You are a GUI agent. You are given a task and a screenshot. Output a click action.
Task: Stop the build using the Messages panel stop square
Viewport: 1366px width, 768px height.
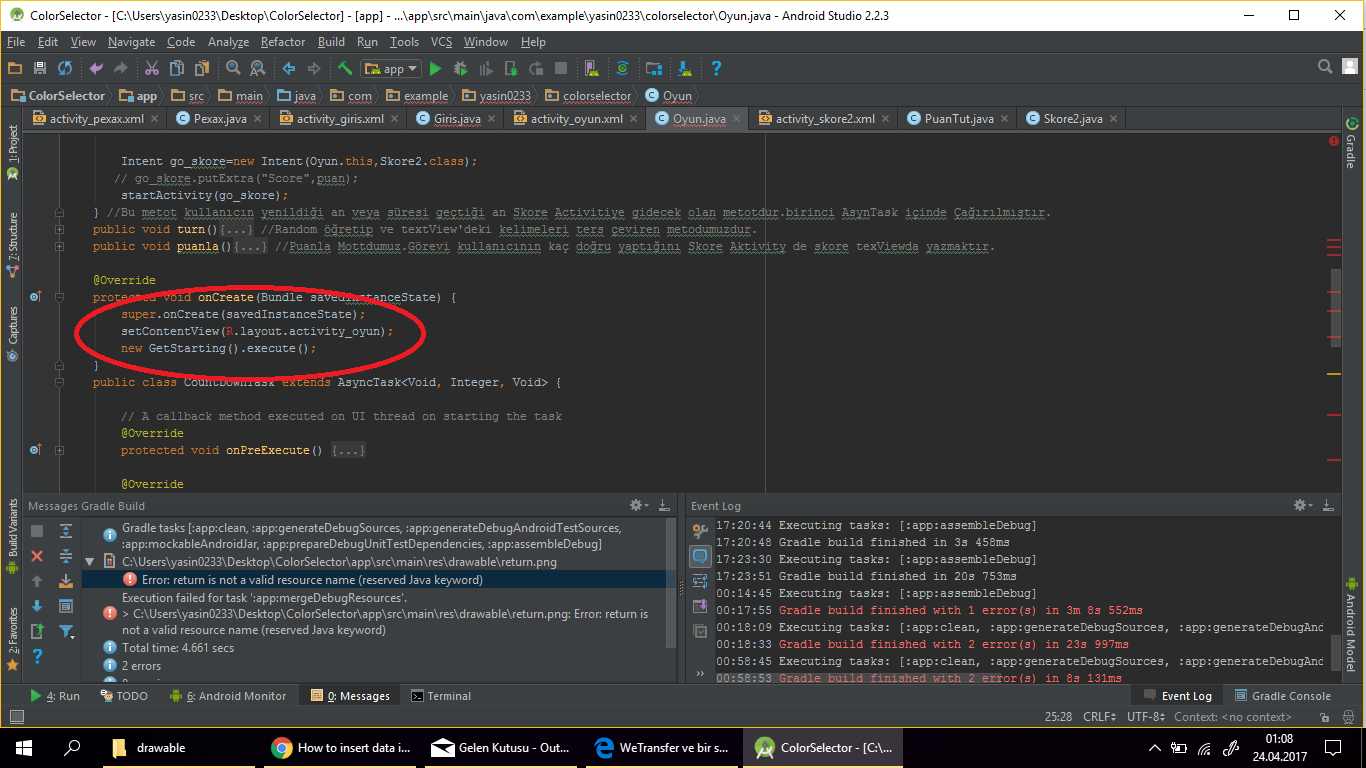[37, 531]
